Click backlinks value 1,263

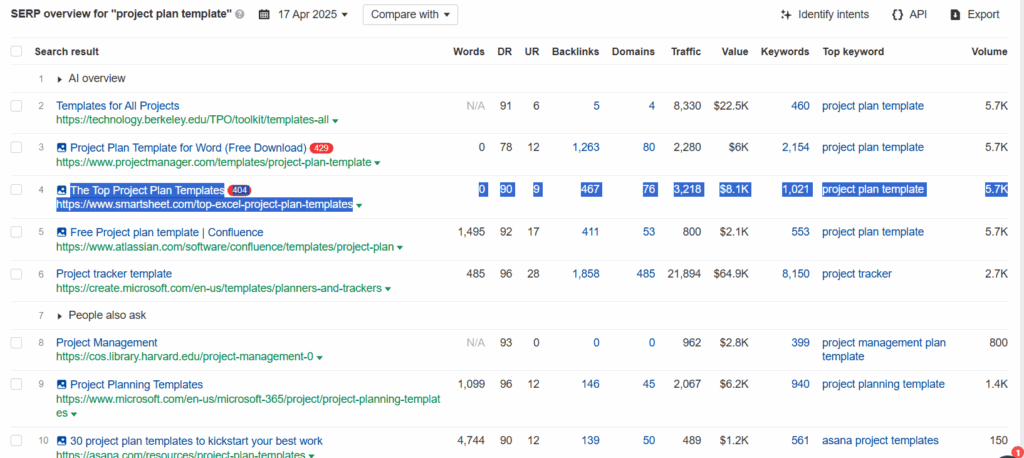pyautogui.click(x=586, y=148)
